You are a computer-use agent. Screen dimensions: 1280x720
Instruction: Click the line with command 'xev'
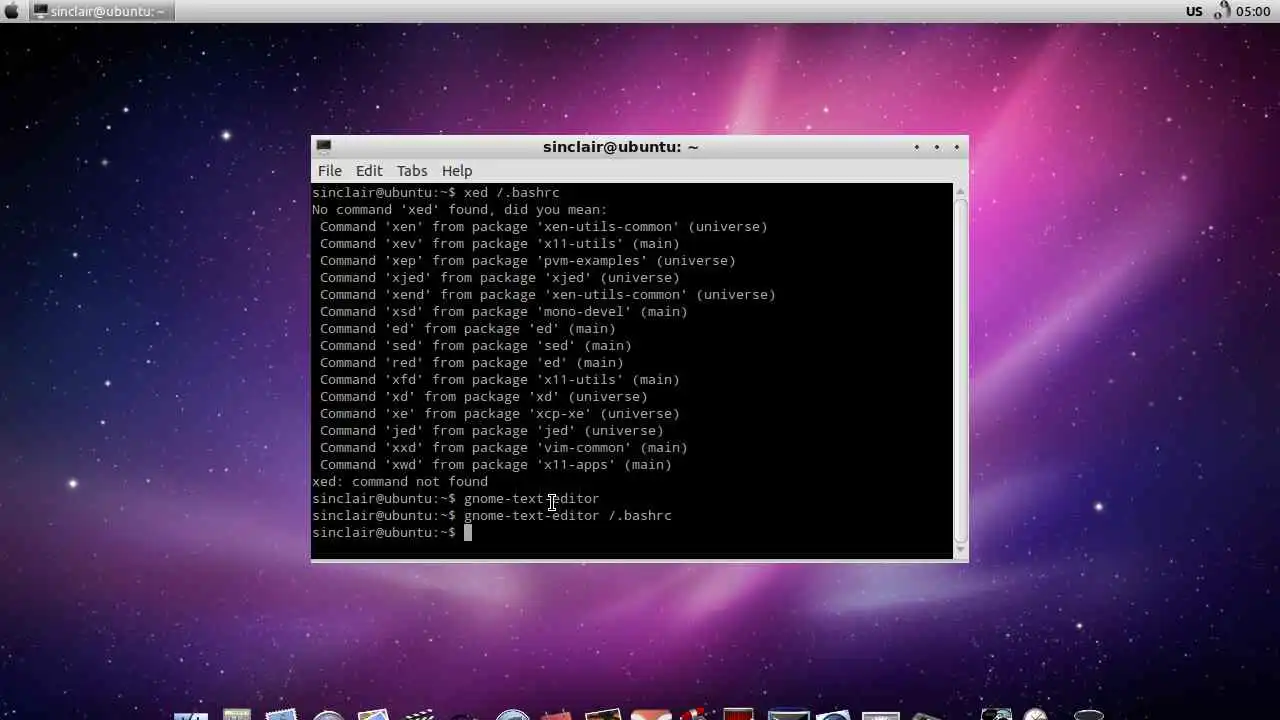tap(499, 243)
